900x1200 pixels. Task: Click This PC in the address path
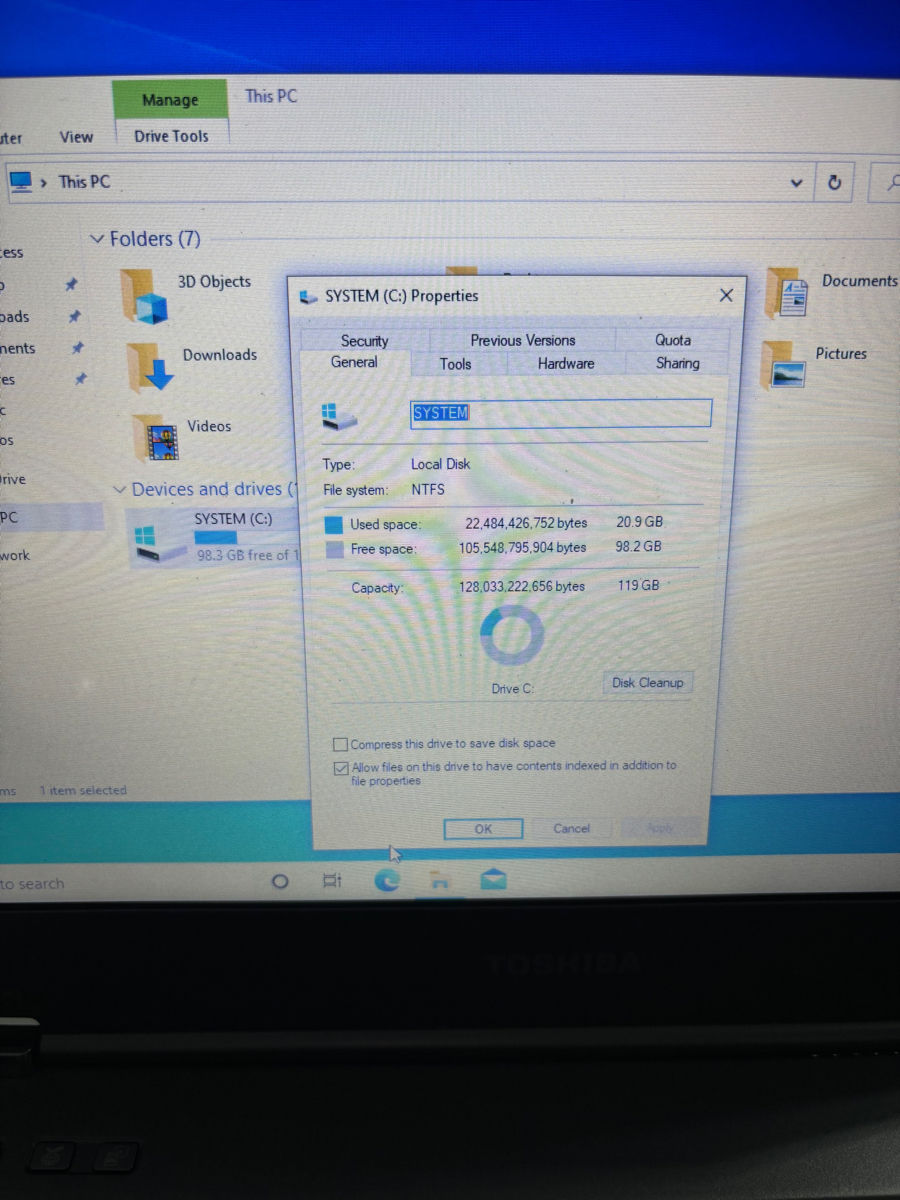tap(84, 182)
